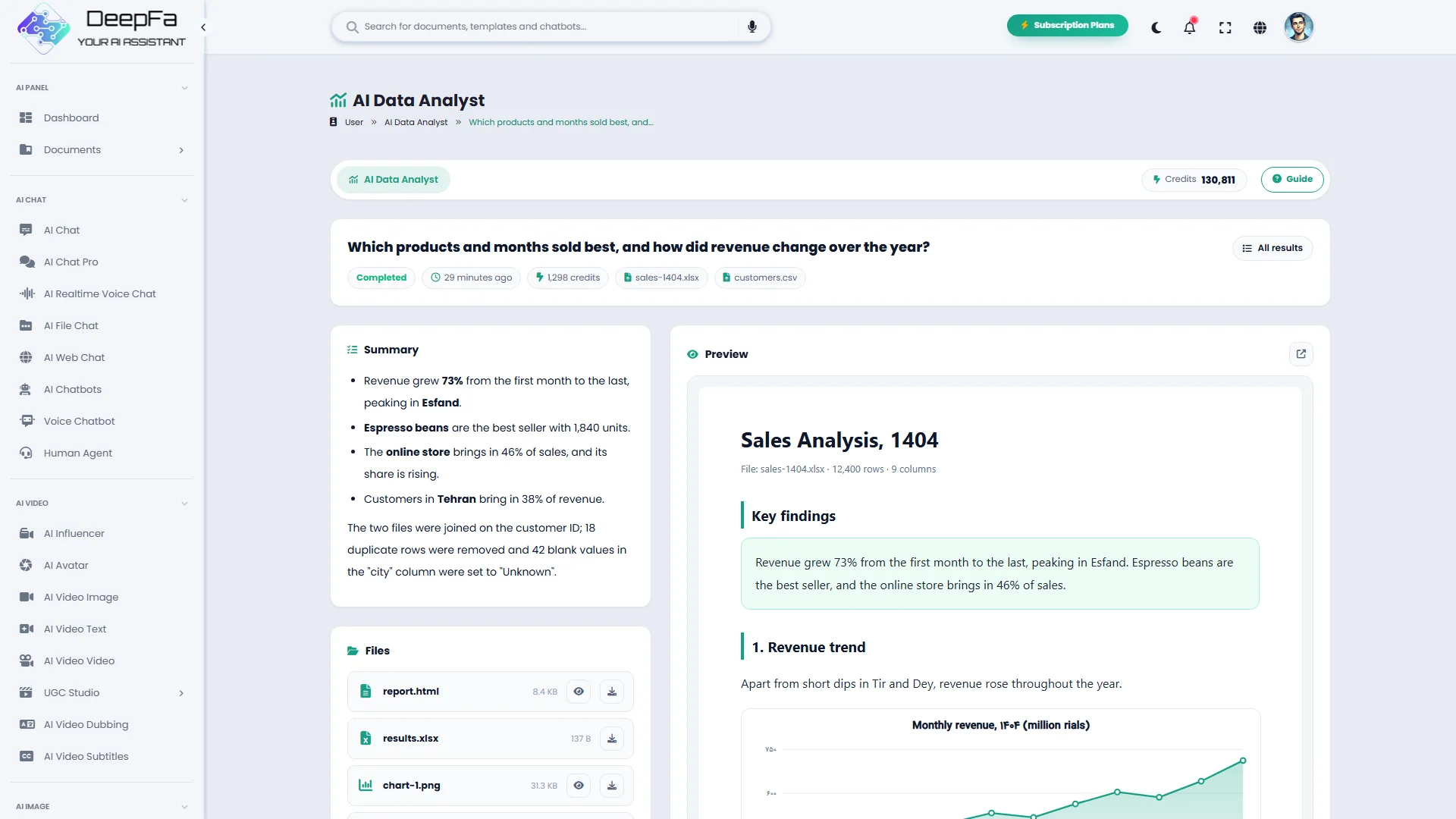Click the User breadcrumb link
This screenshot has height=819, width=1456.
(353, 122)
